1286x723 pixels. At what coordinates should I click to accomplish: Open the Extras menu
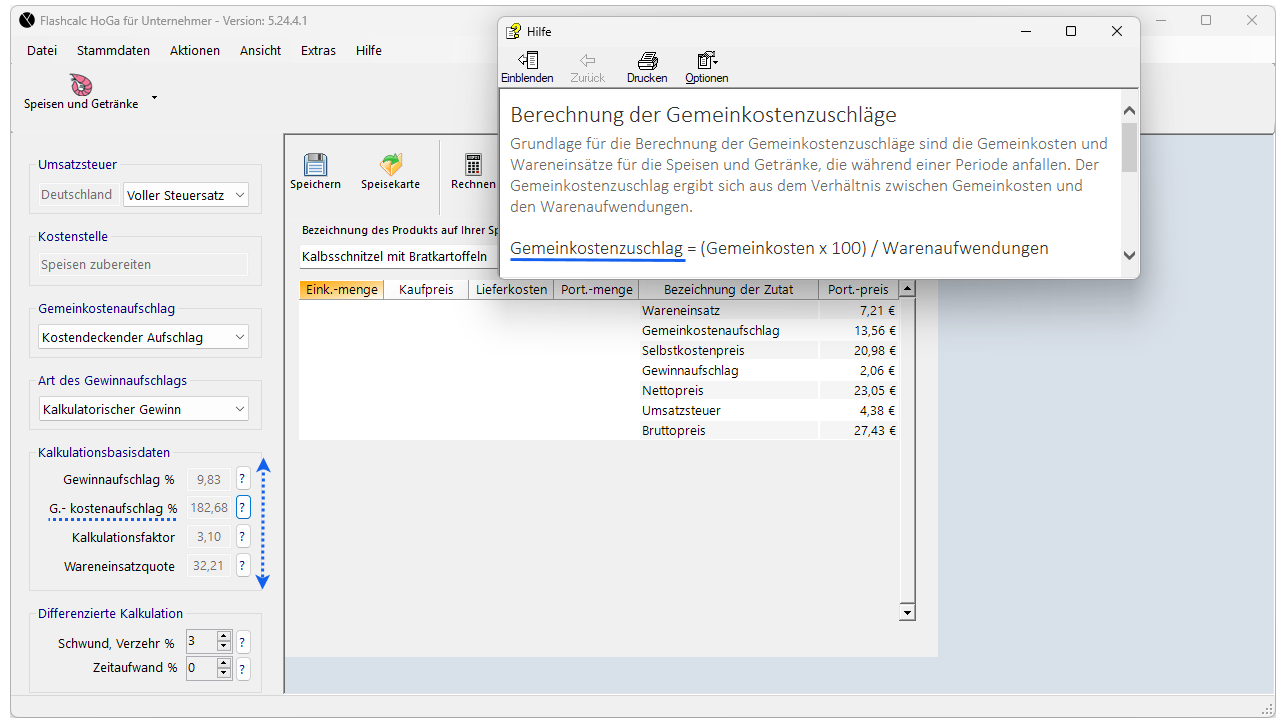[318, 51]
